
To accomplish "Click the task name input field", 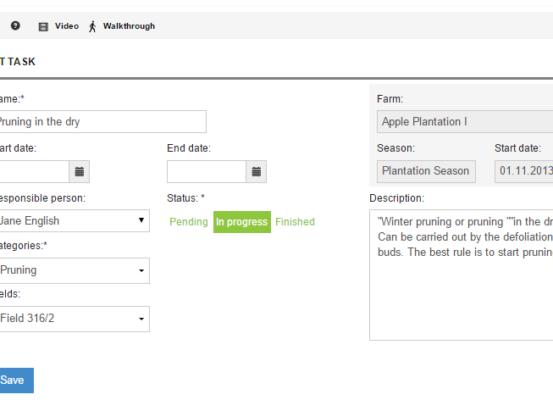I will click(102, 122).
